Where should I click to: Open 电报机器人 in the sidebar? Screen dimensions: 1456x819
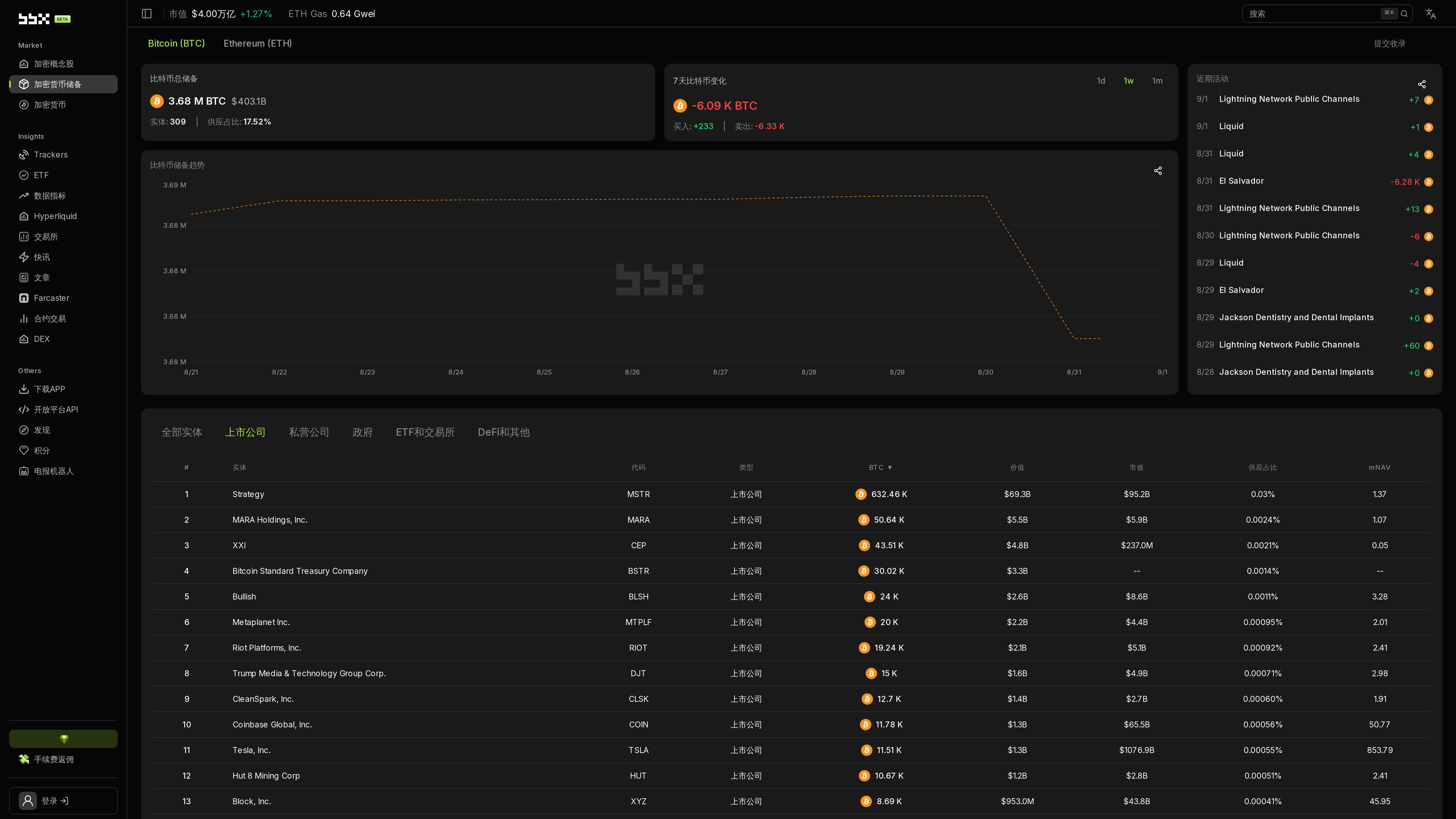(x=63, y=471)
